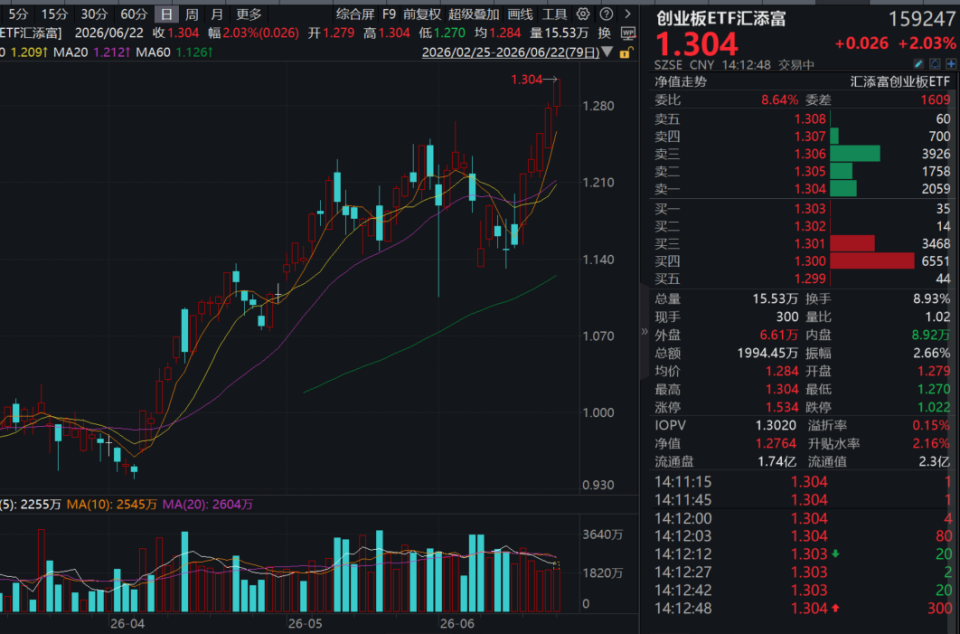Click 卖一 ask price 1.304
Image resolution: width=960 pixels, height=634 pixels.
click(x=810, y=189)
